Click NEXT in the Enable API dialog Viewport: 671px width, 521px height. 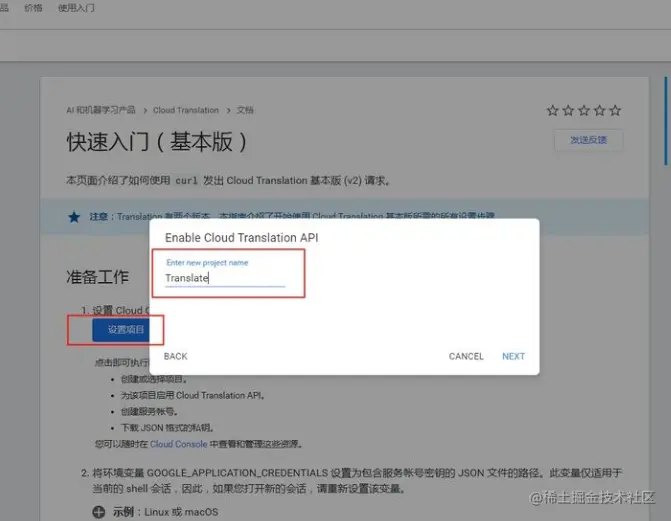513,356
